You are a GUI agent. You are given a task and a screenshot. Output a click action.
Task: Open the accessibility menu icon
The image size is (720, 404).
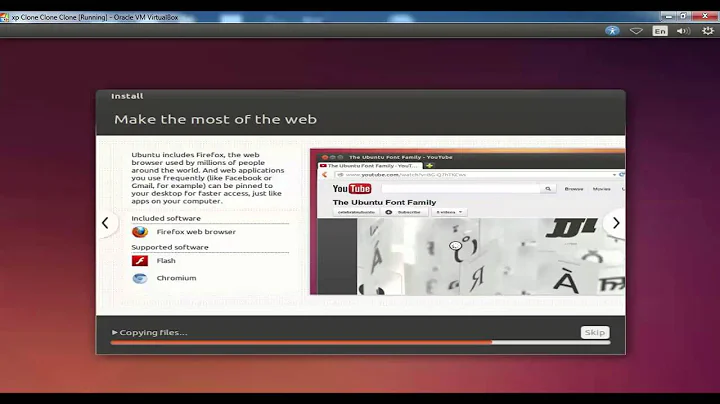pyautogui.click(x=612, y=31)
